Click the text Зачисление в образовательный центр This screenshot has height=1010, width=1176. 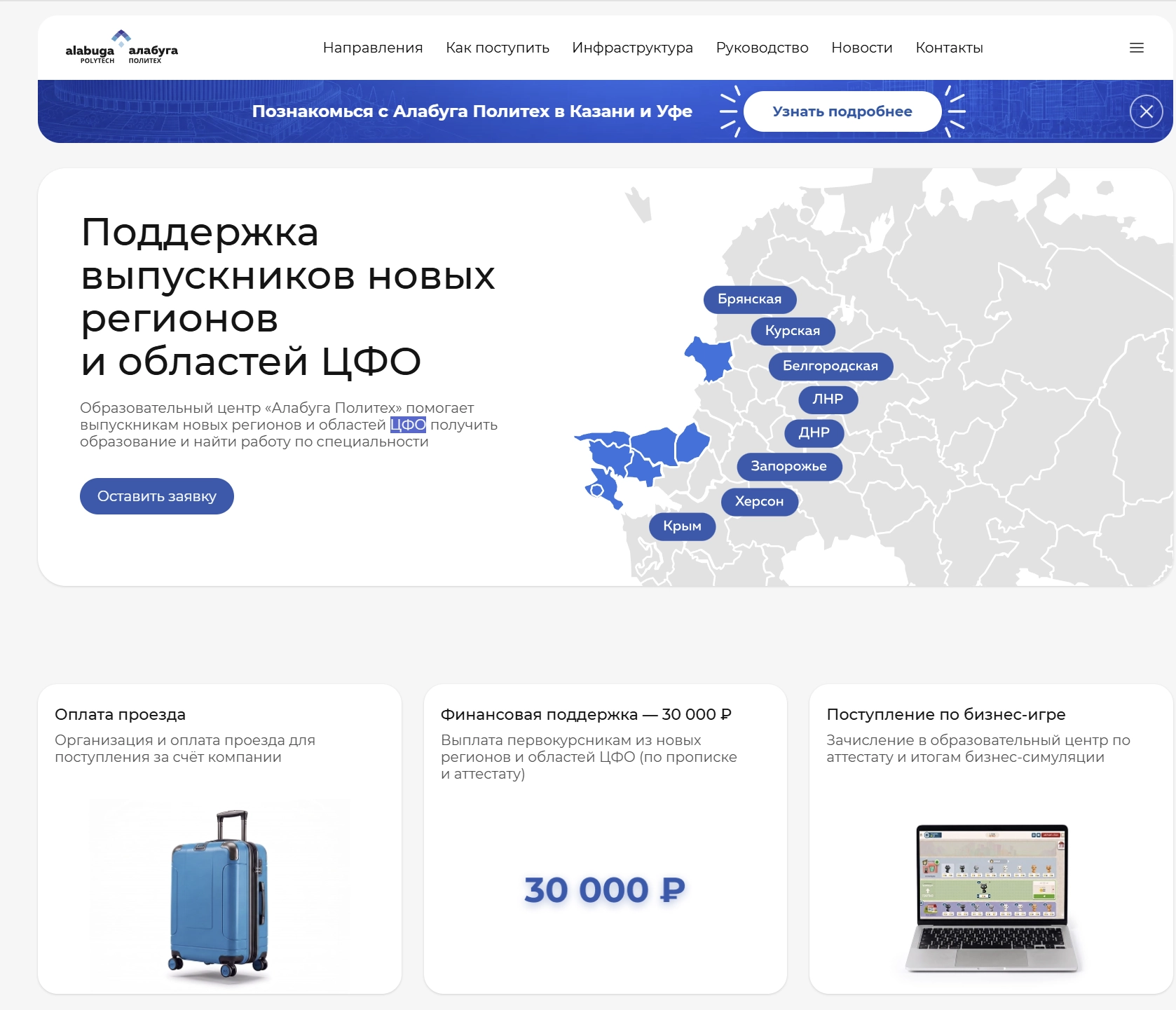(x=978, y=749)
